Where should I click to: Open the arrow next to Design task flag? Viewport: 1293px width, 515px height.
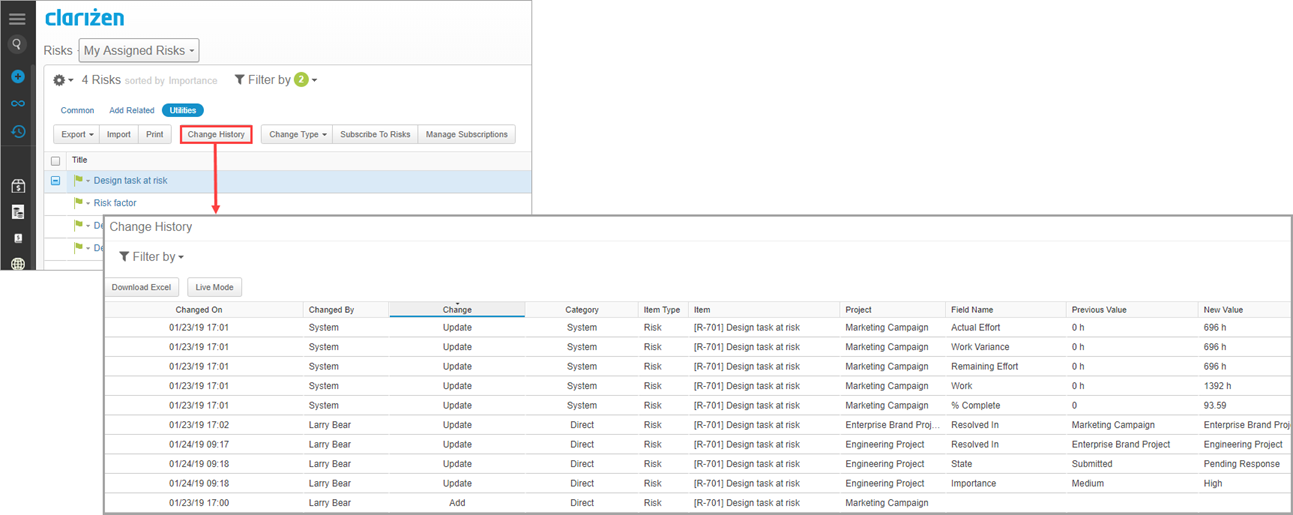click(88, 182)
